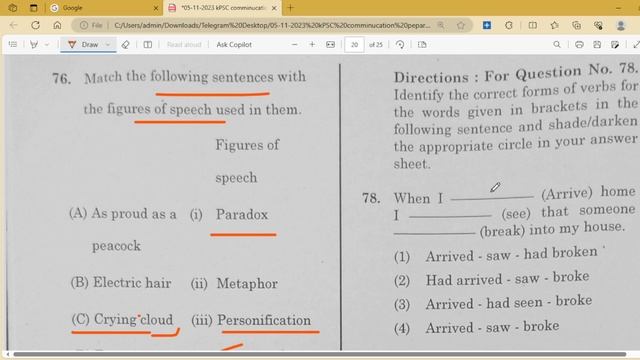Toggle the PDF two-page view icon
This screenshot has width=640, height=360.
click(148, 44)
